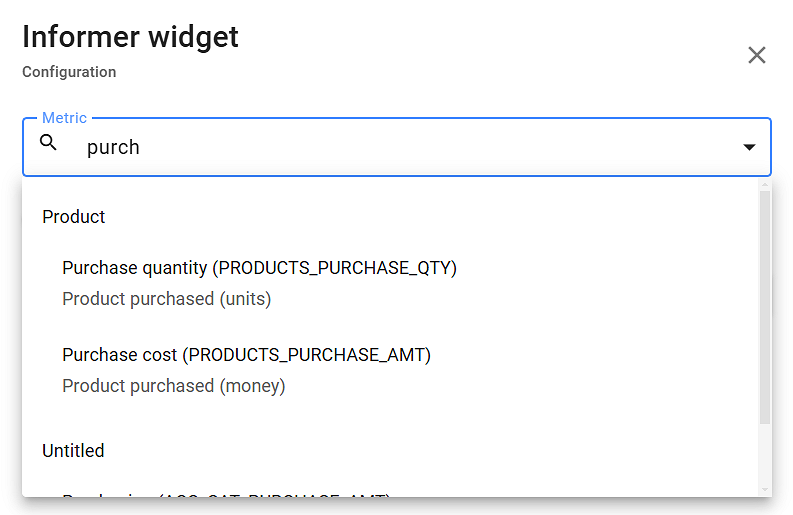Image resolution: width=793 pixels, height=515 pixels.
Task: Pick the partially visible option under Untitled
Action: tap(225, 493)
